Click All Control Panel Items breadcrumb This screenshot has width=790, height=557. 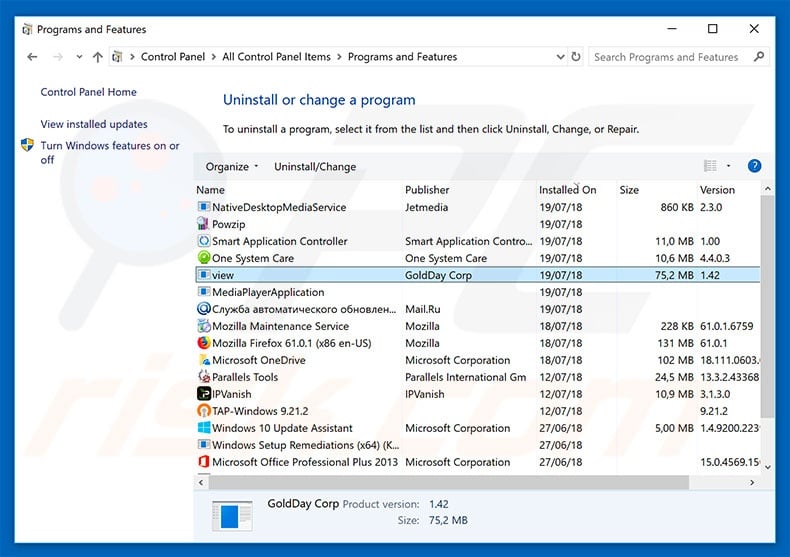point(277,57)
